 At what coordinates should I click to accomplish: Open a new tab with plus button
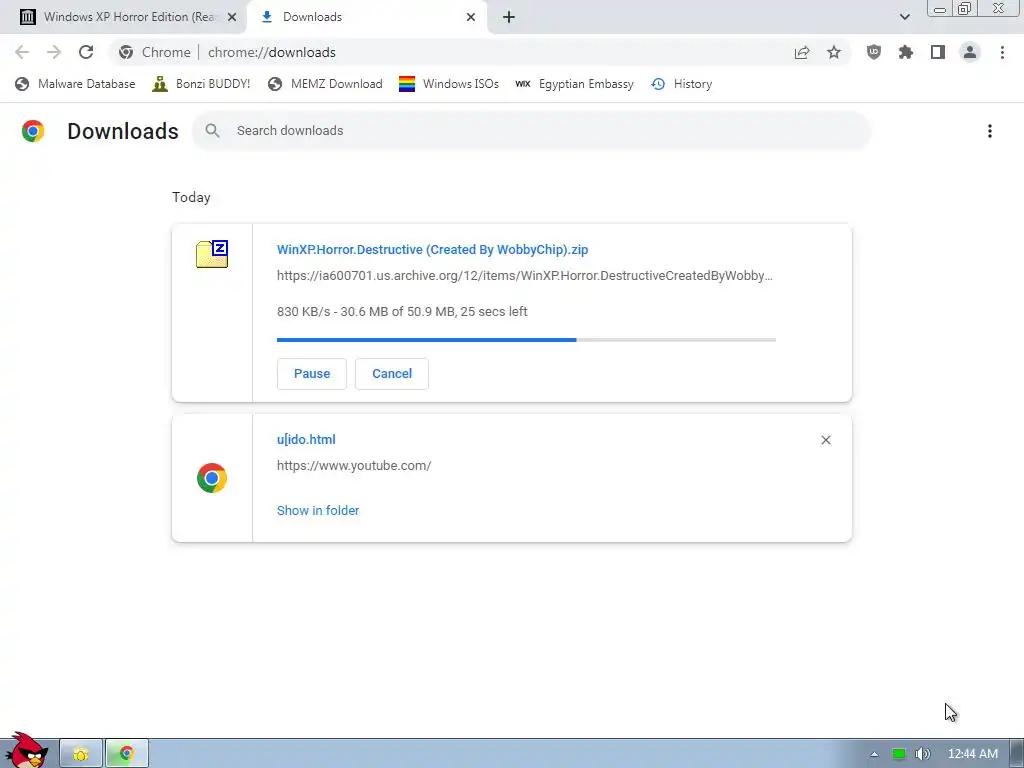pyautogui.click(x=509, y=17)
